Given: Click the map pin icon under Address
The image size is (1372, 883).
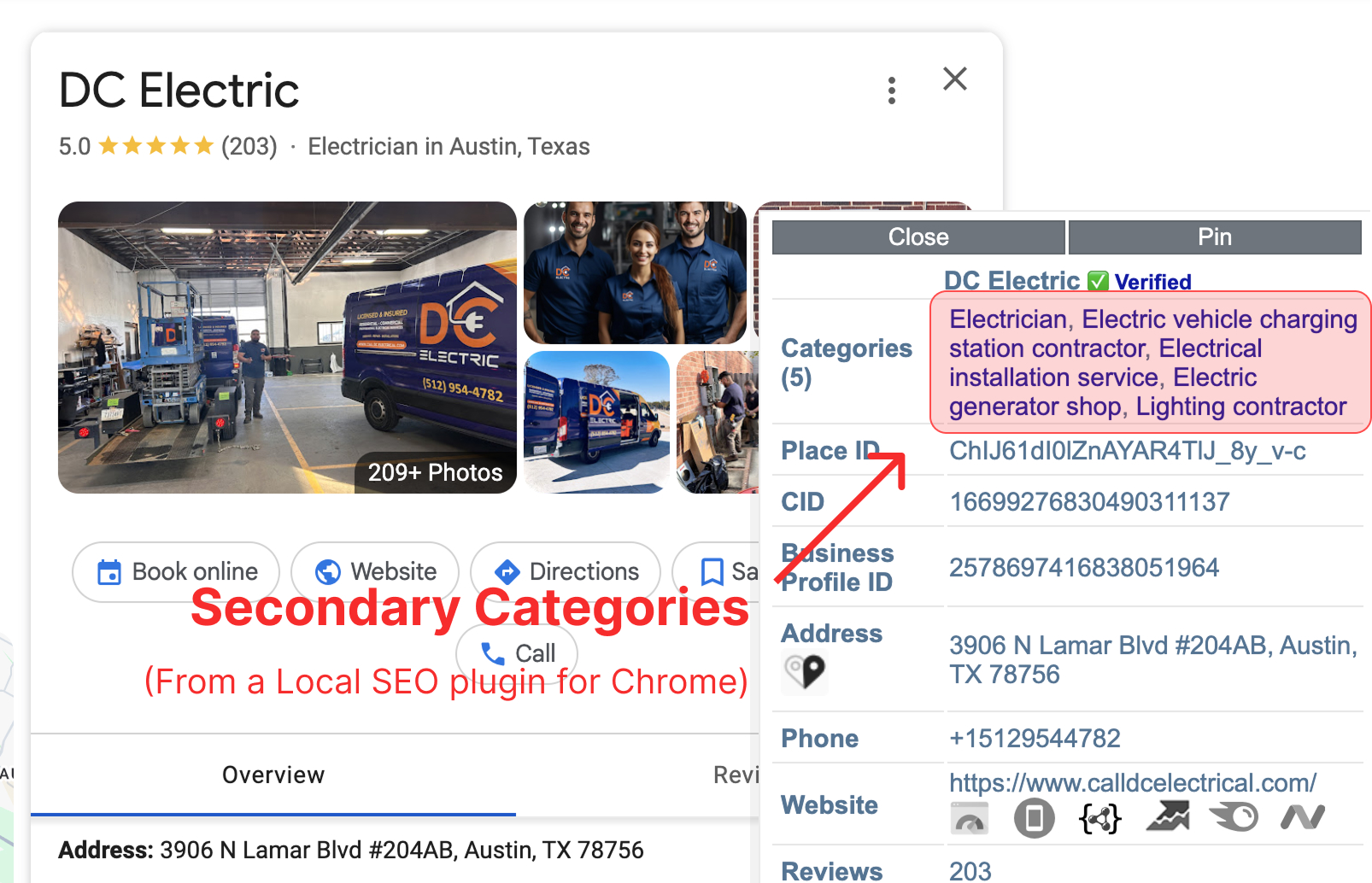Looking at the screenshot, I should pyautogui.click(x=805, y=672).
